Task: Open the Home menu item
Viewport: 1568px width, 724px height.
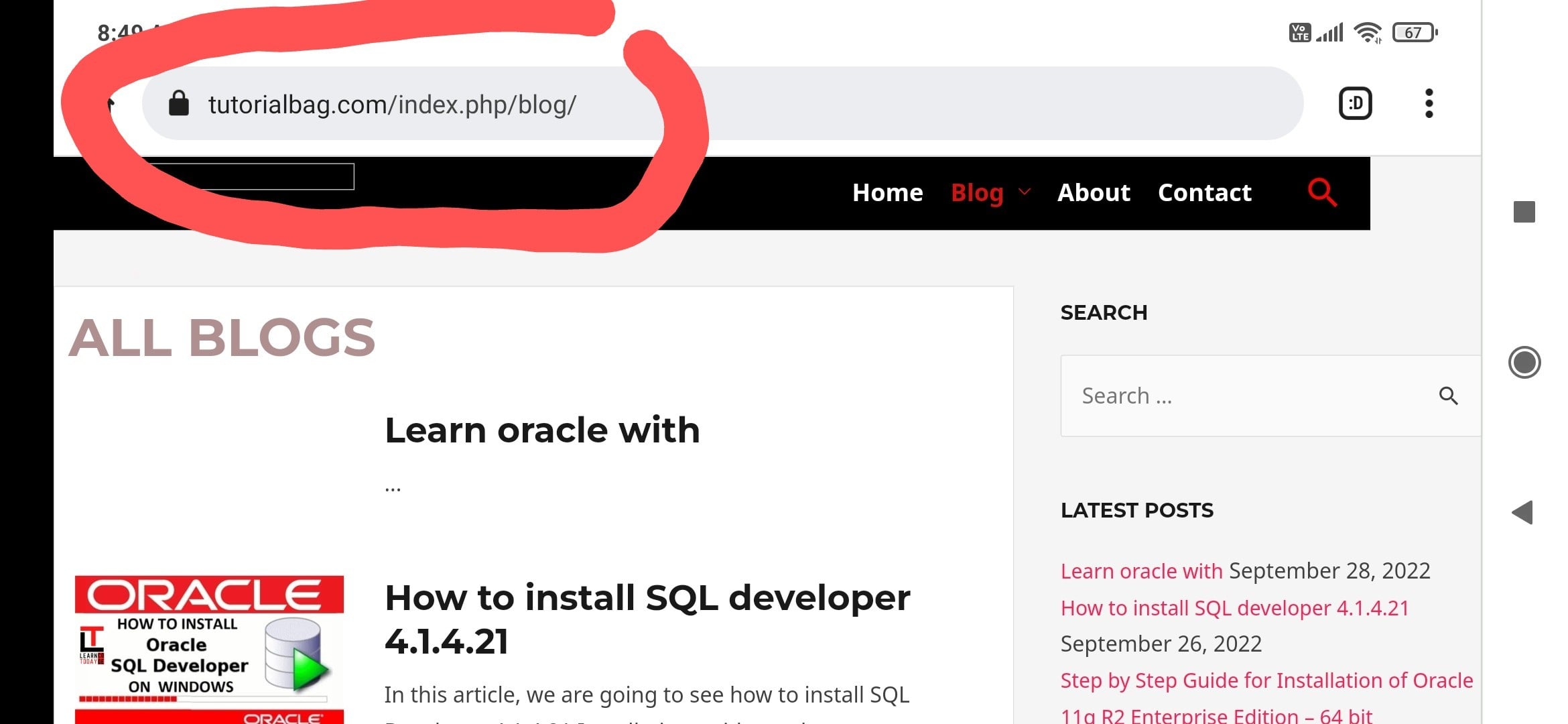Action: click(x=887, y=192)
